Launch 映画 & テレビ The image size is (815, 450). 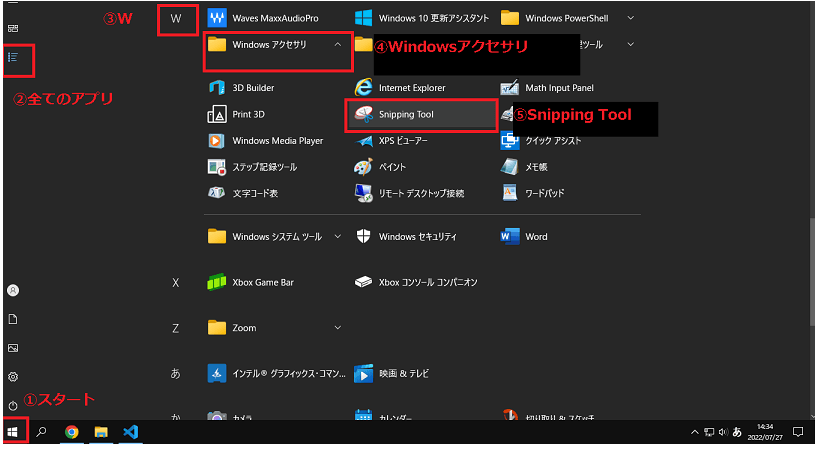point(391,374)
